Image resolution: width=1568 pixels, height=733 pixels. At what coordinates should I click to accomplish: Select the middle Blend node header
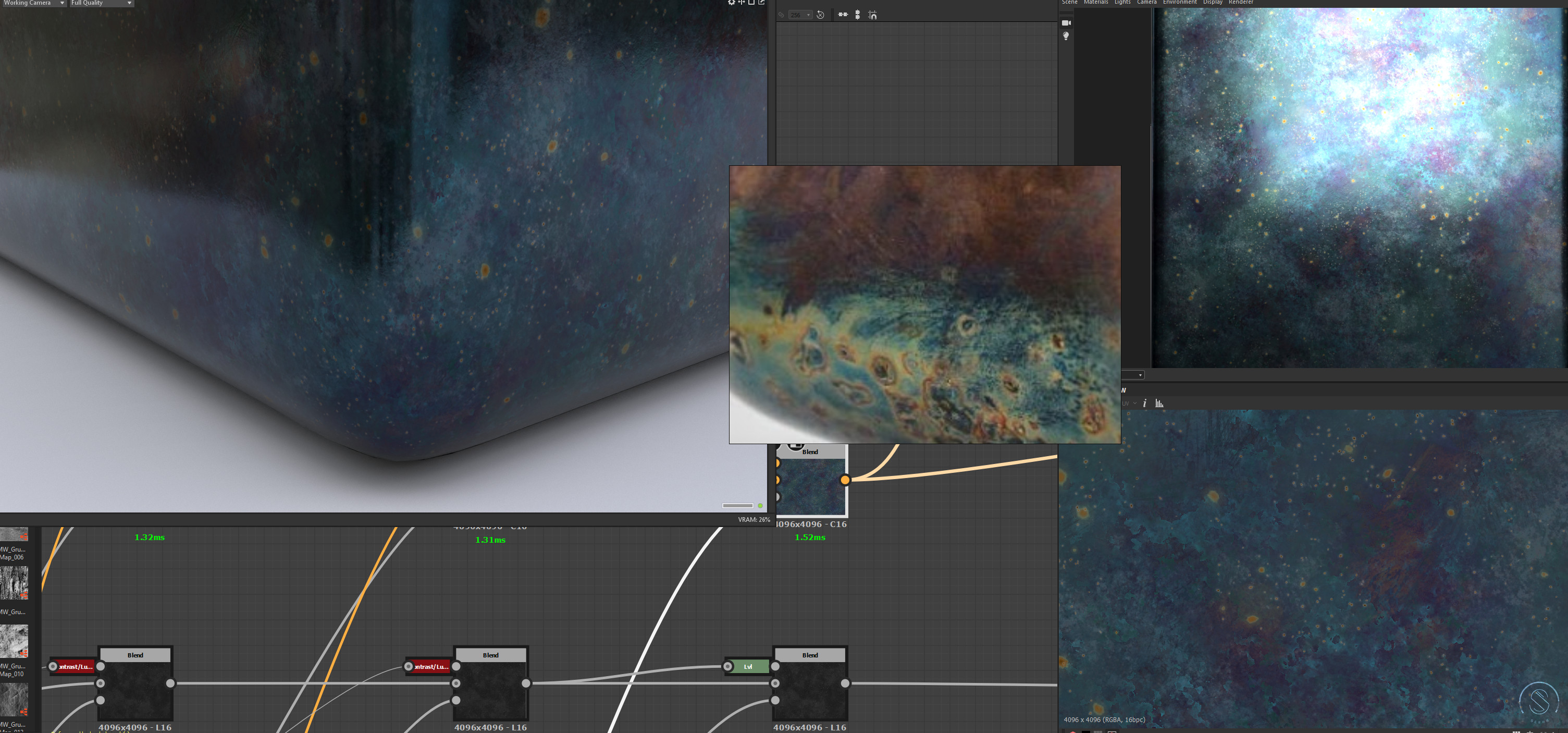click(x=490, y=655)
